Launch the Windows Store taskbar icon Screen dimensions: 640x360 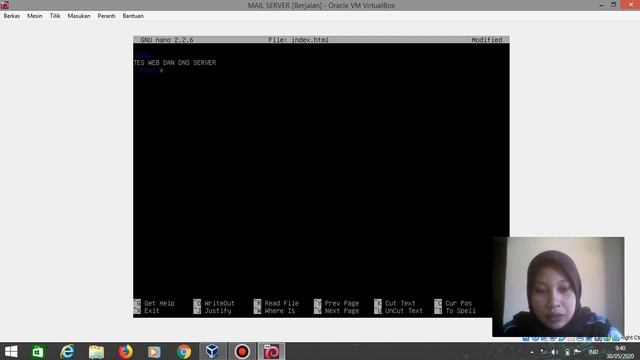[38, 351]
